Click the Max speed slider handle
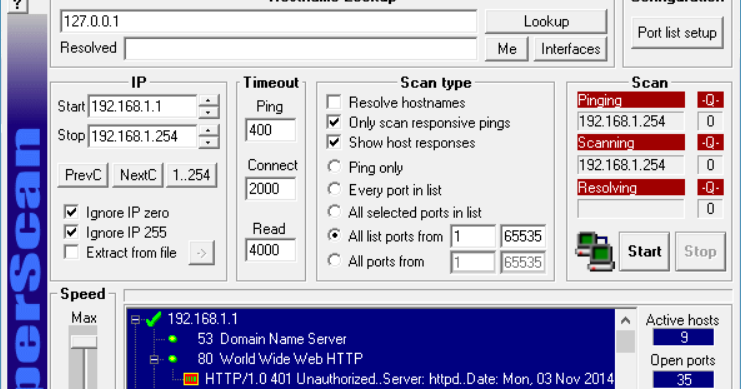The image size is (741, 389). coord(84,342)
